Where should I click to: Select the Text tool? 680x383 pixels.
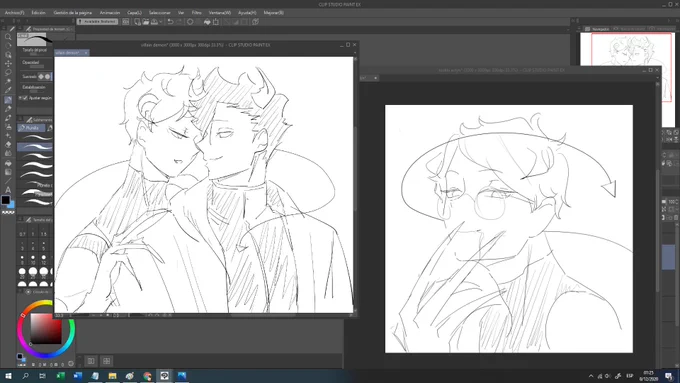pyautogui.click(x=8, y=190)
